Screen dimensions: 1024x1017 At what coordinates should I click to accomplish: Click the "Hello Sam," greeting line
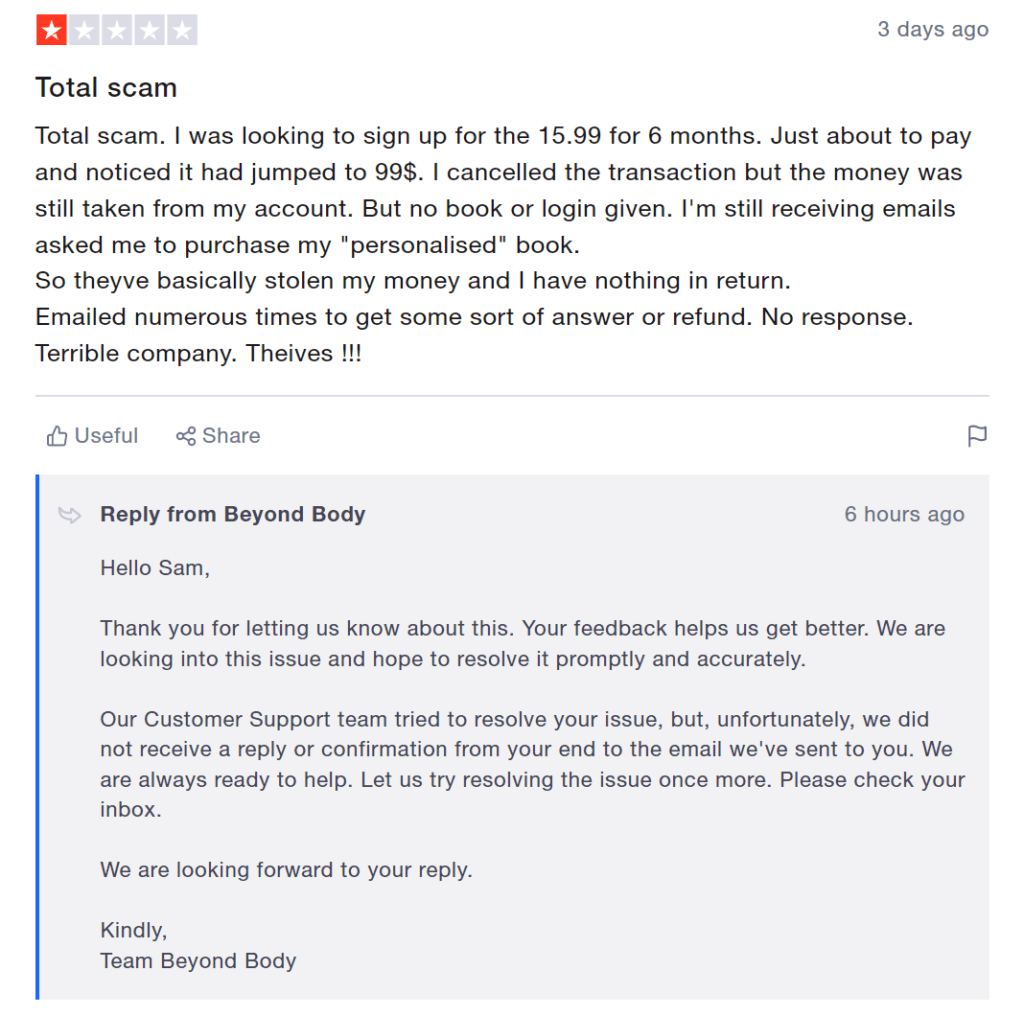tap(155, 568)
